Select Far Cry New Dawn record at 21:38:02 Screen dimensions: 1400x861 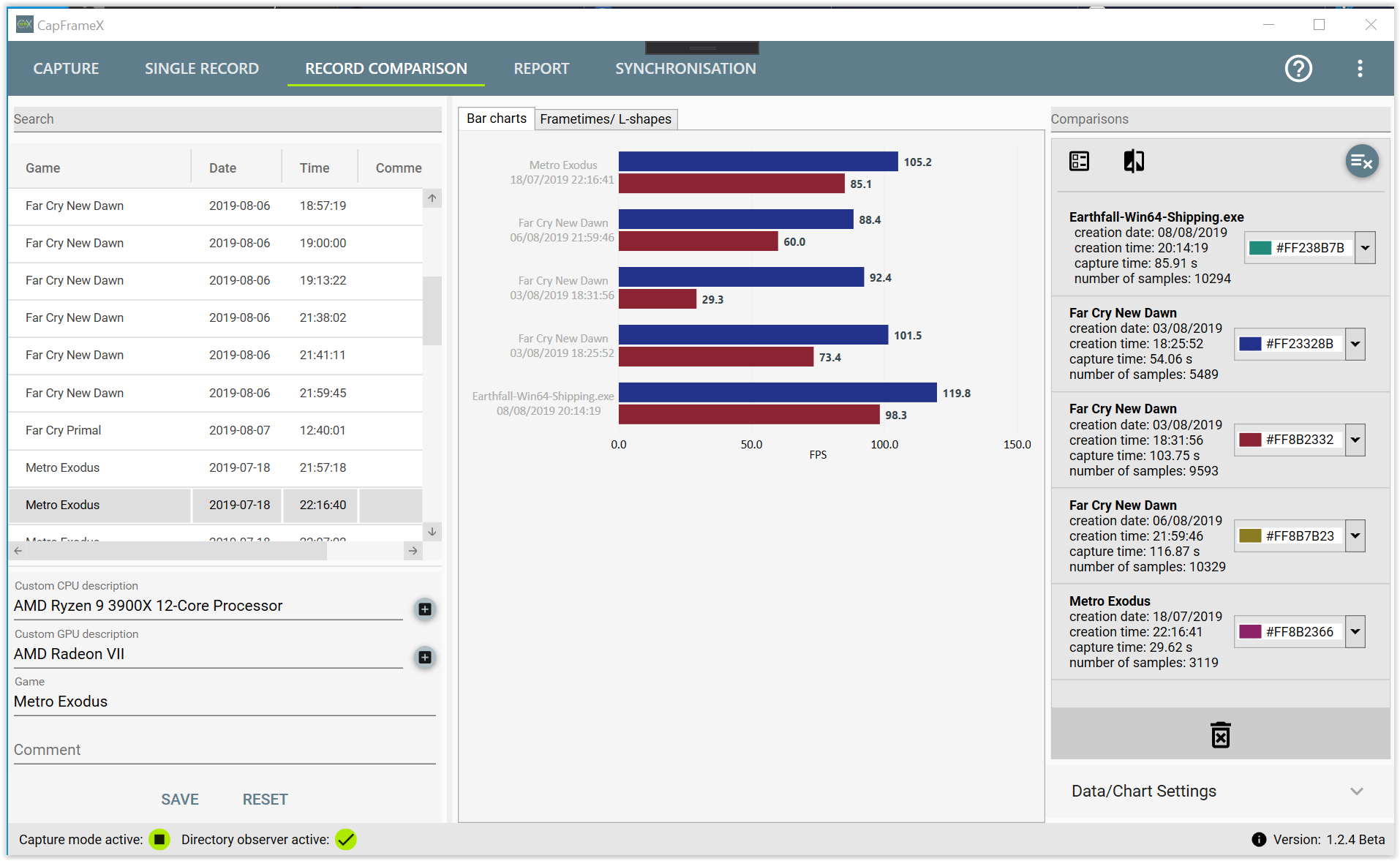216,318
